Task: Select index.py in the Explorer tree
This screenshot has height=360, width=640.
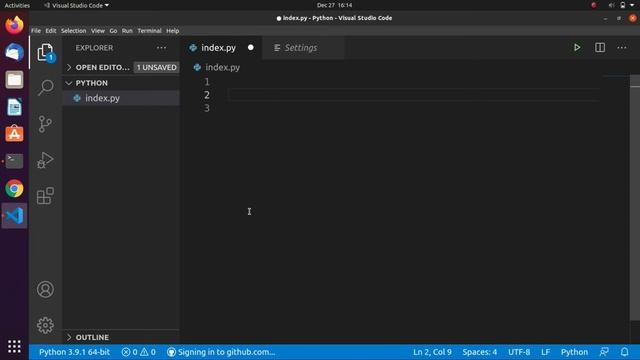Action: pyautogui.click(x=122, y=98)
